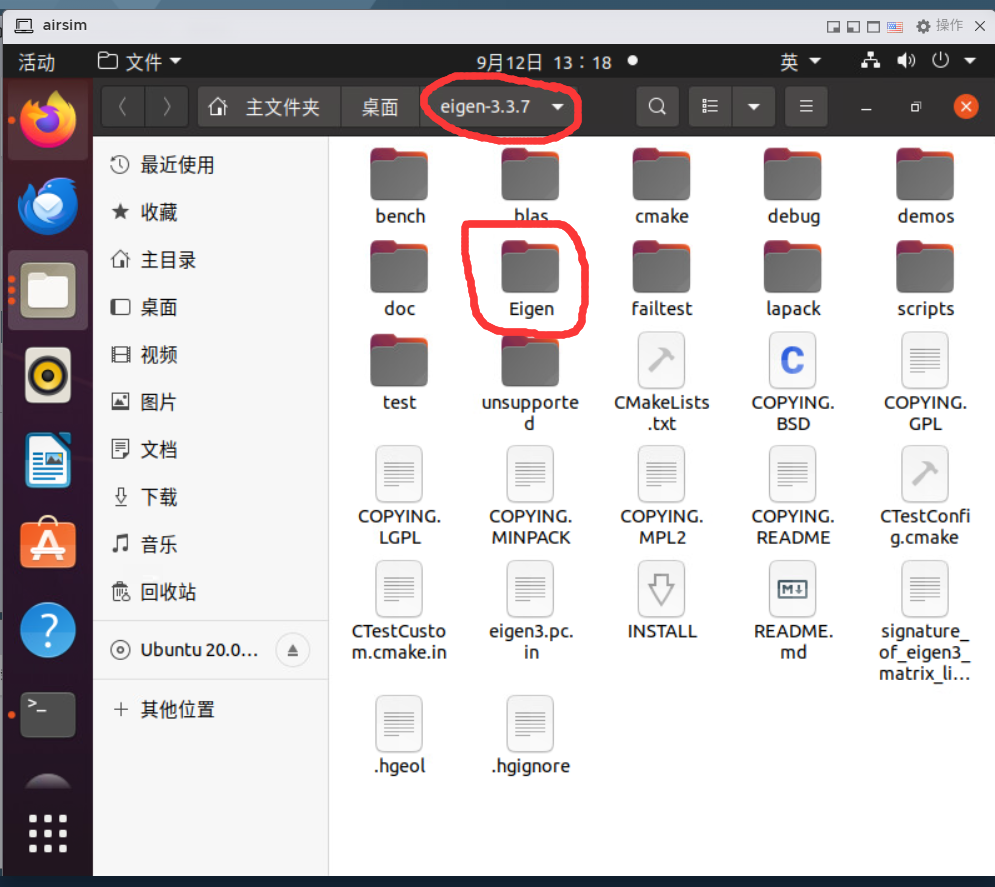Open the Eigen folder

tap(530, 279)
